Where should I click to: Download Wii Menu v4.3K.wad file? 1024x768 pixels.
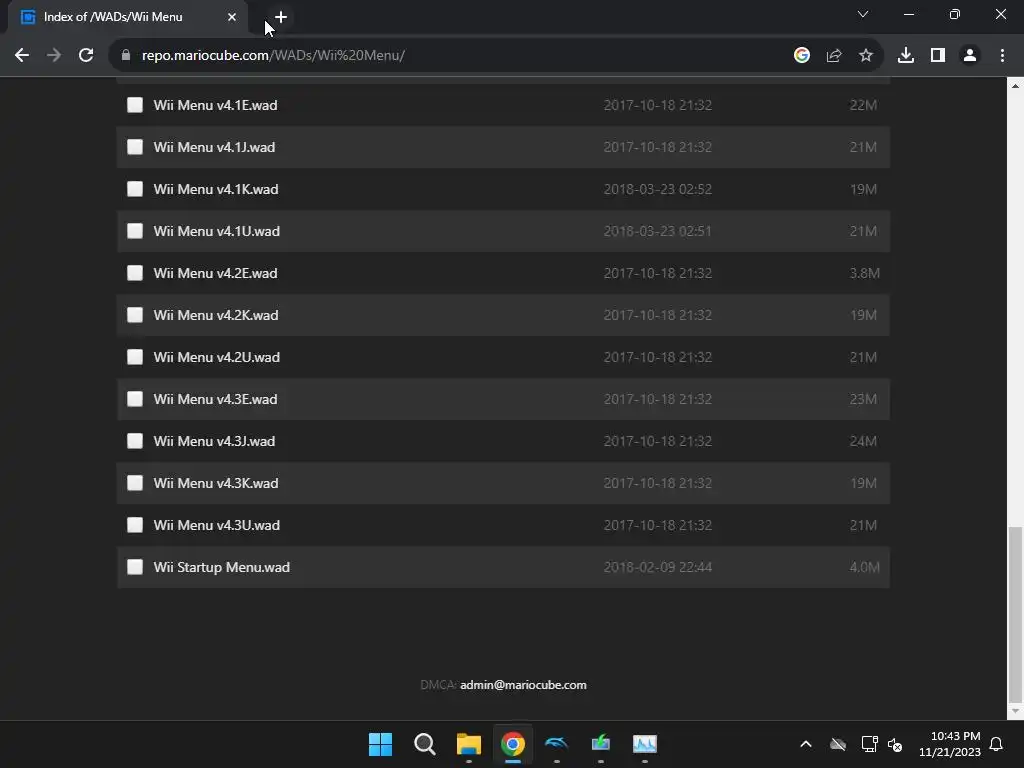(216, 483)
